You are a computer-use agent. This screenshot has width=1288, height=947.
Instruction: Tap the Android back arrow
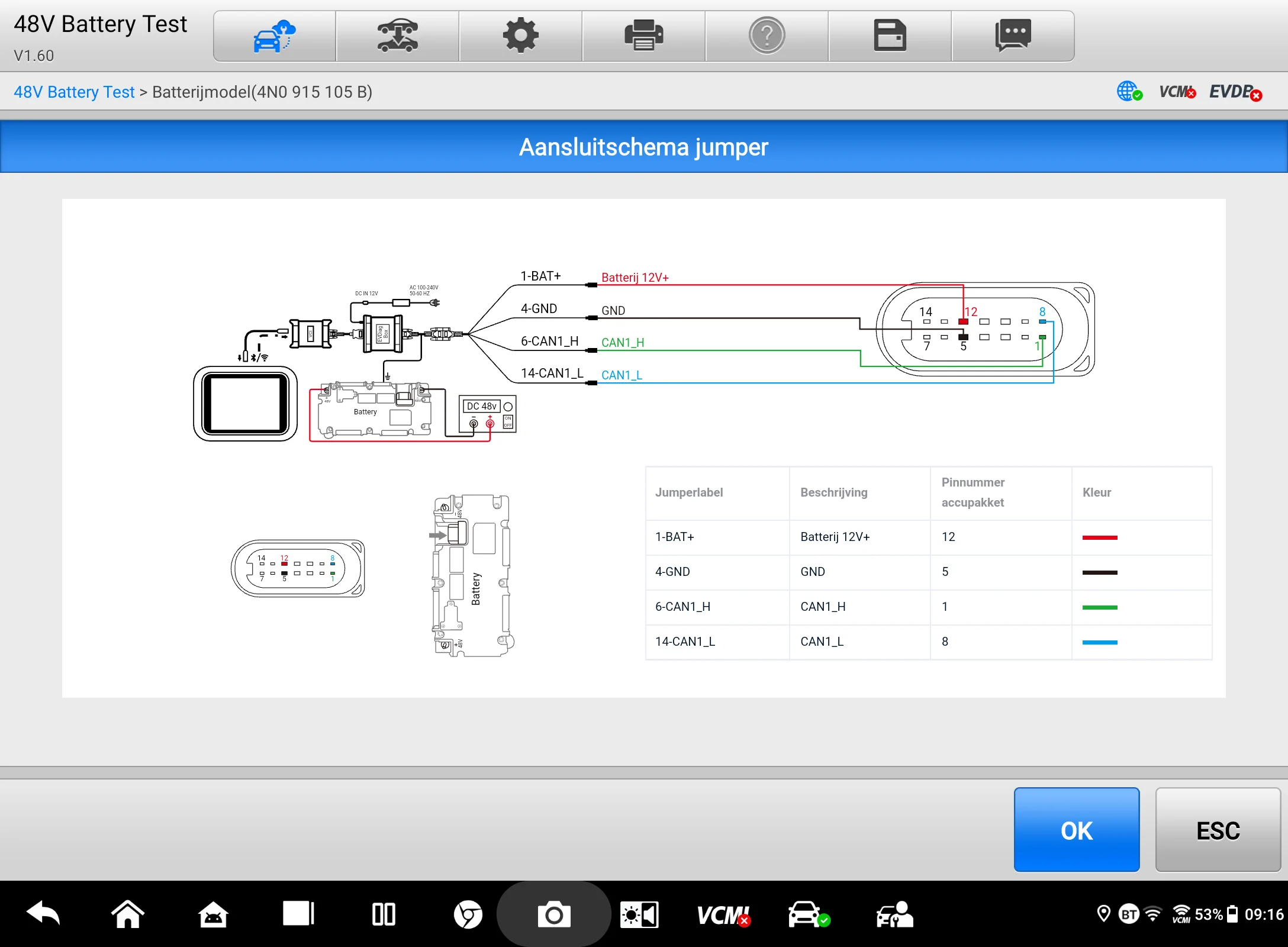(x=43, y=914)
